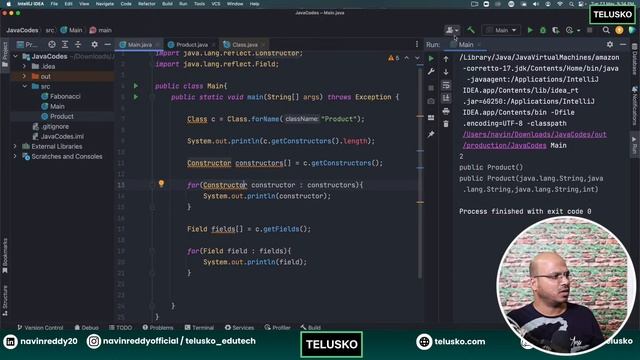The image size is (640, 360).
Task: Run the Main configuration from the top toolbar
Action: coord(530,30)
